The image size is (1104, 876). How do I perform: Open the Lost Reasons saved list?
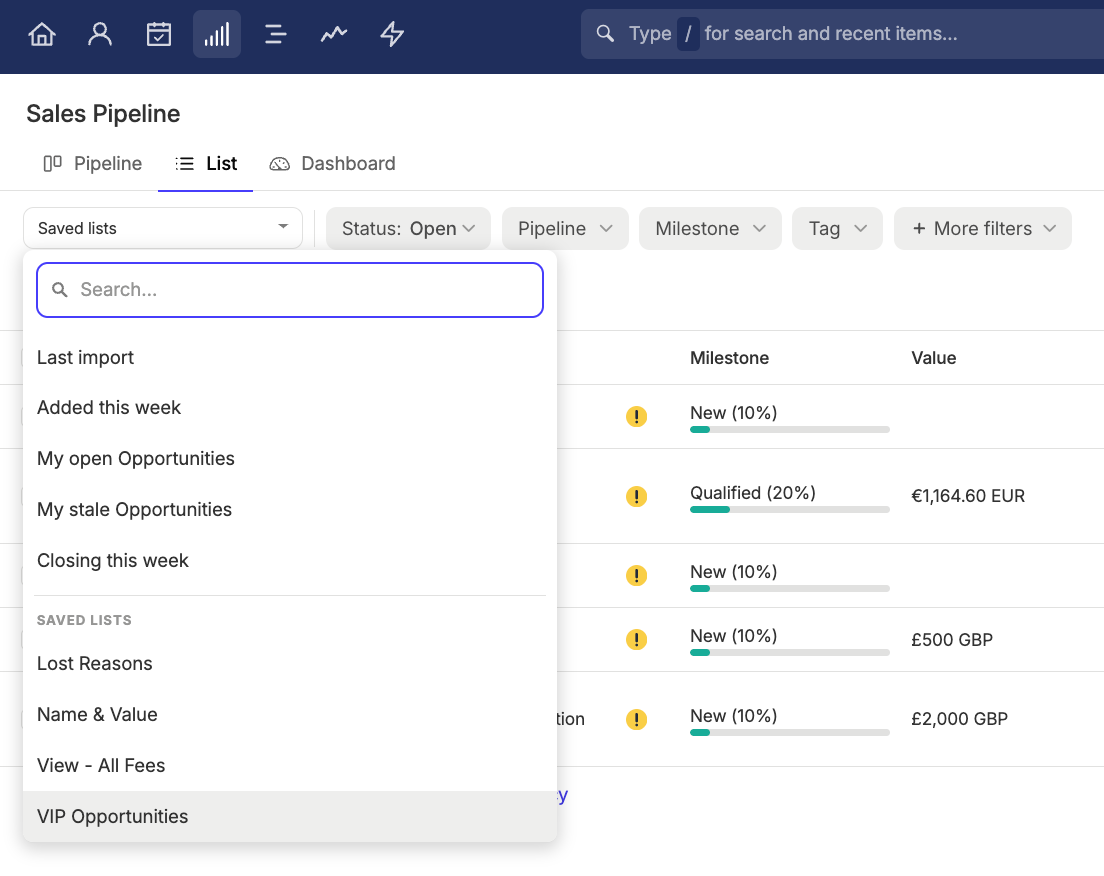[x=290, y=663]
